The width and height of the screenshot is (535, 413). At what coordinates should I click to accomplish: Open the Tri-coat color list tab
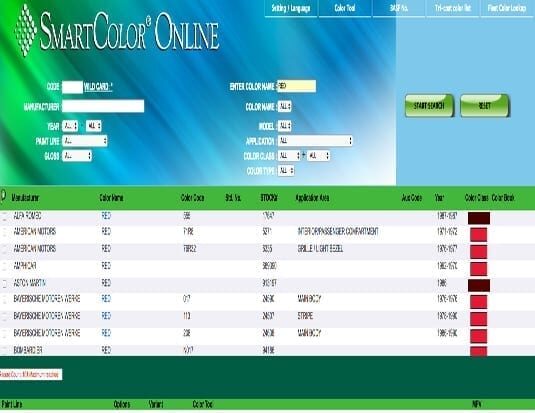tap(453, 8)
